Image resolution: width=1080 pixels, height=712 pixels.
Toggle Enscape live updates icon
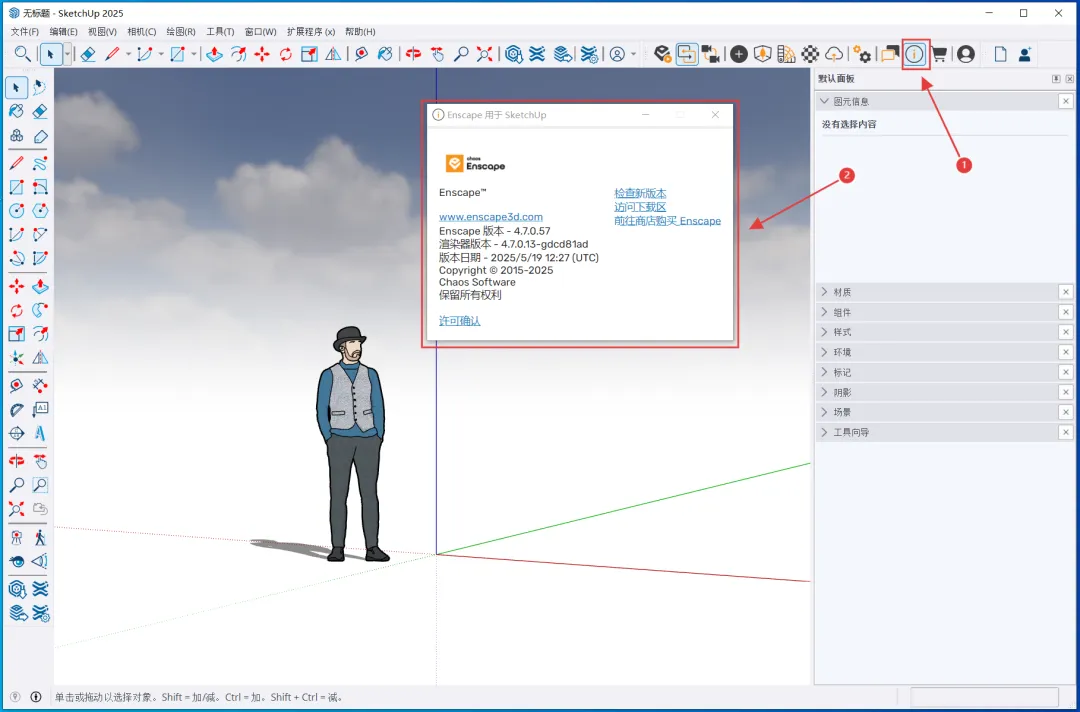pyautogui.click(x=687, y=54)
